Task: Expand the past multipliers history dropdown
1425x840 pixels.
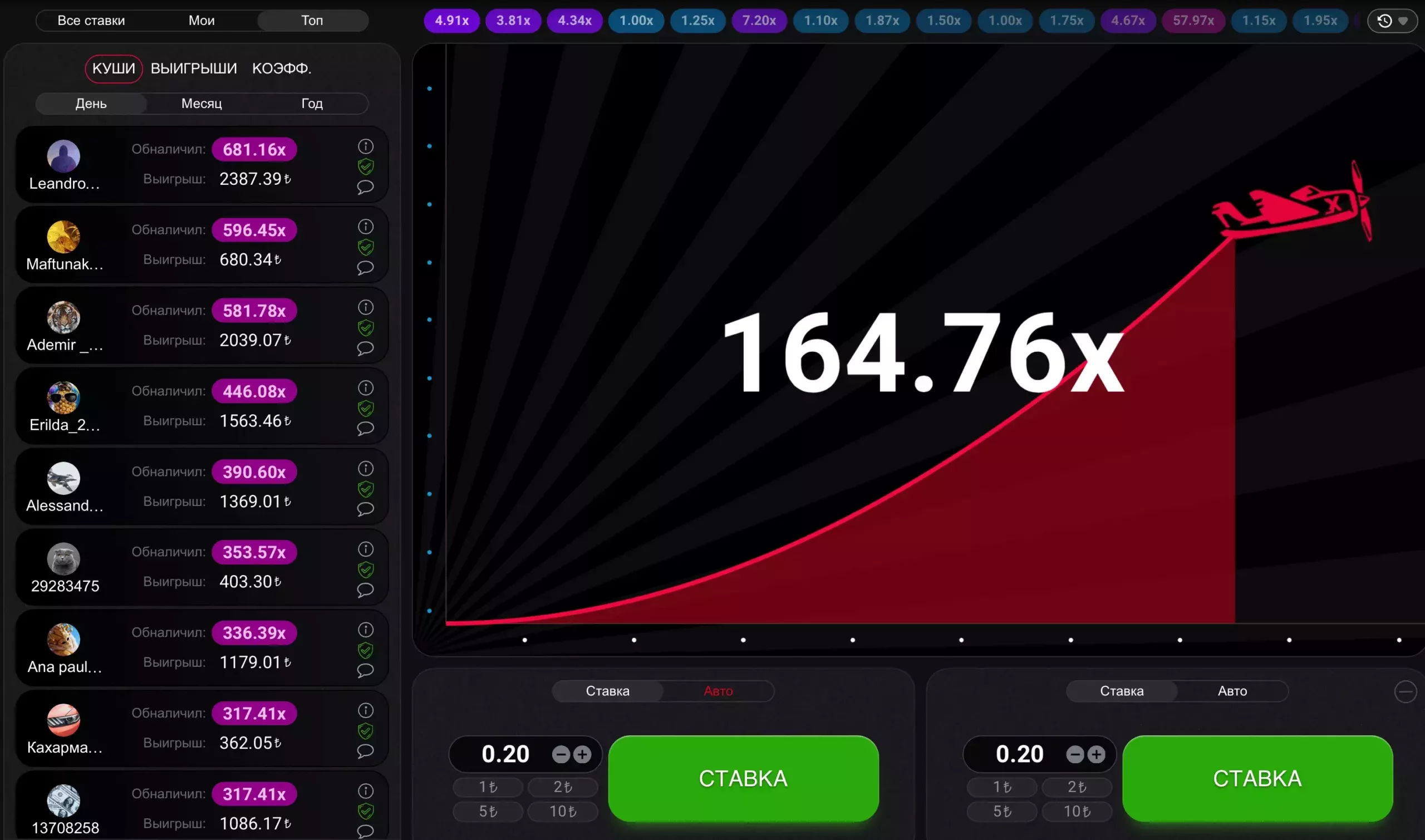Action: pyautogui.click(x=1404, y=21)
